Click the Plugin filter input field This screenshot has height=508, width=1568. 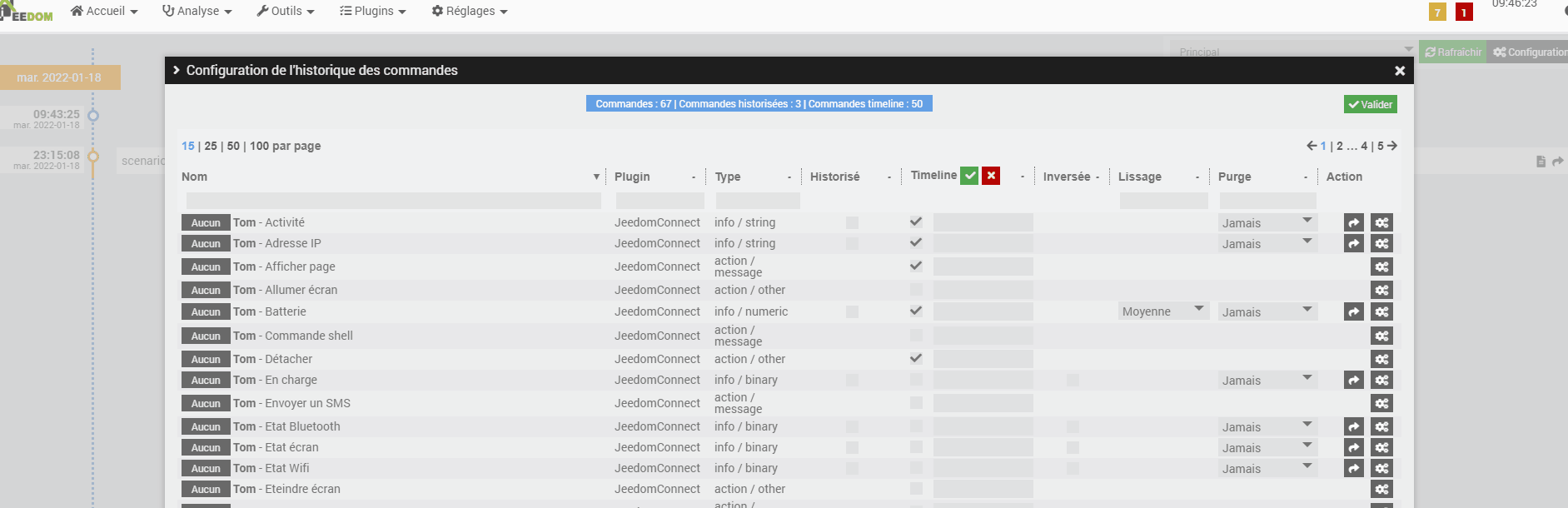coord(660,201)
